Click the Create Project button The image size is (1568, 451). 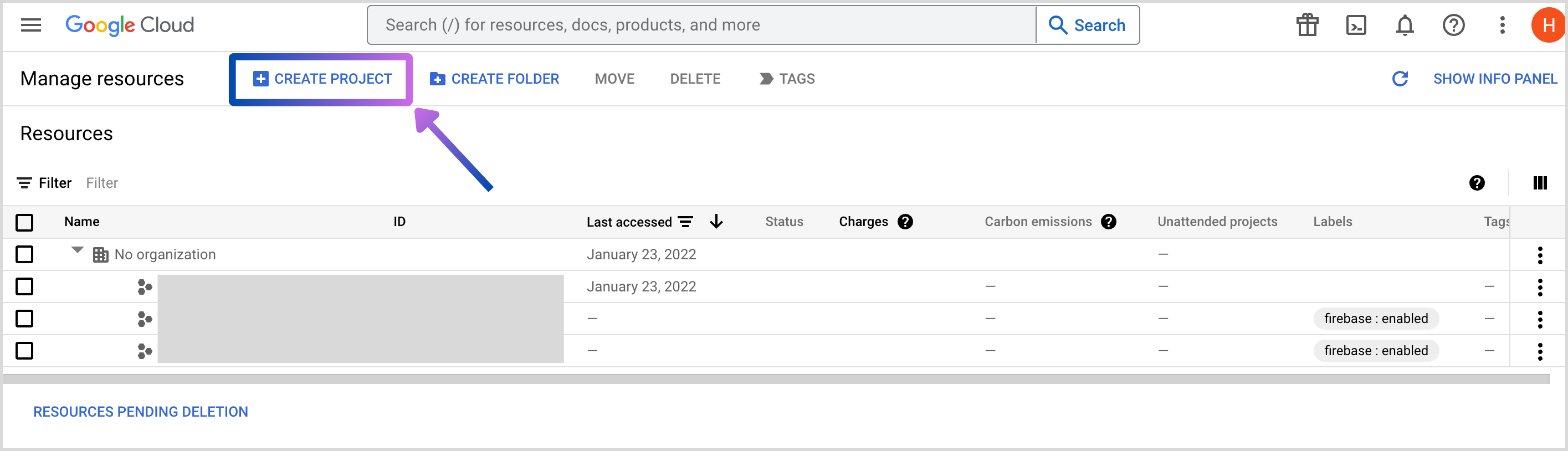322,79
